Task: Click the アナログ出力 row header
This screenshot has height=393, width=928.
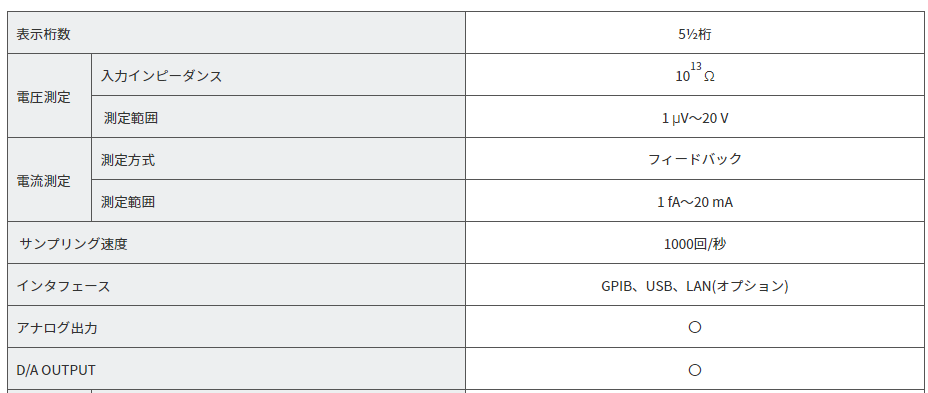Action: point(236,327)
